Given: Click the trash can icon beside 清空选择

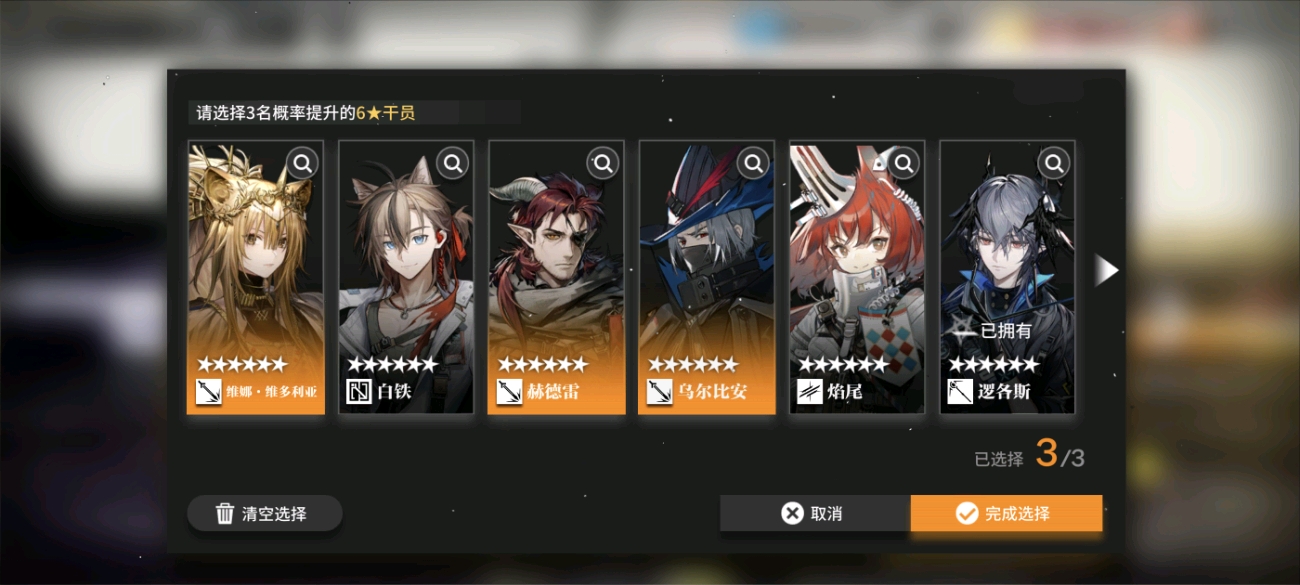Looking at the screenshot, I should [225, 514].
